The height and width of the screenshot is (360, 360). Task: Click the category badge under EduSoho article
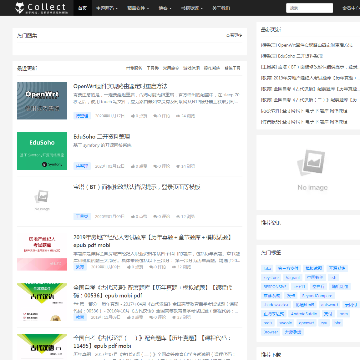click(x=82, y=166)
